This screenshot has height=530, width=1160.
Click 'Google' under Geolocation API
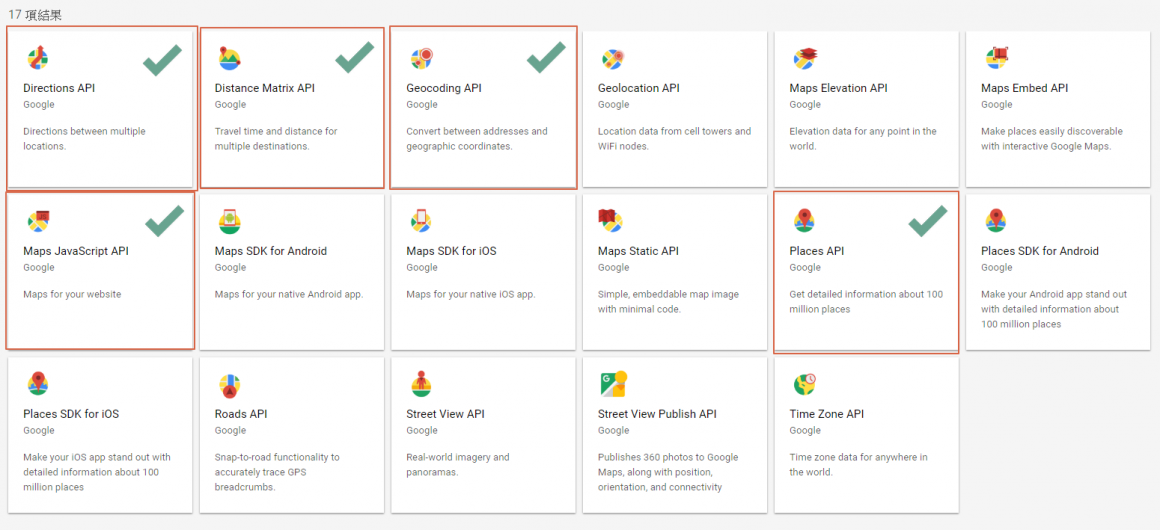pos(613,104)
